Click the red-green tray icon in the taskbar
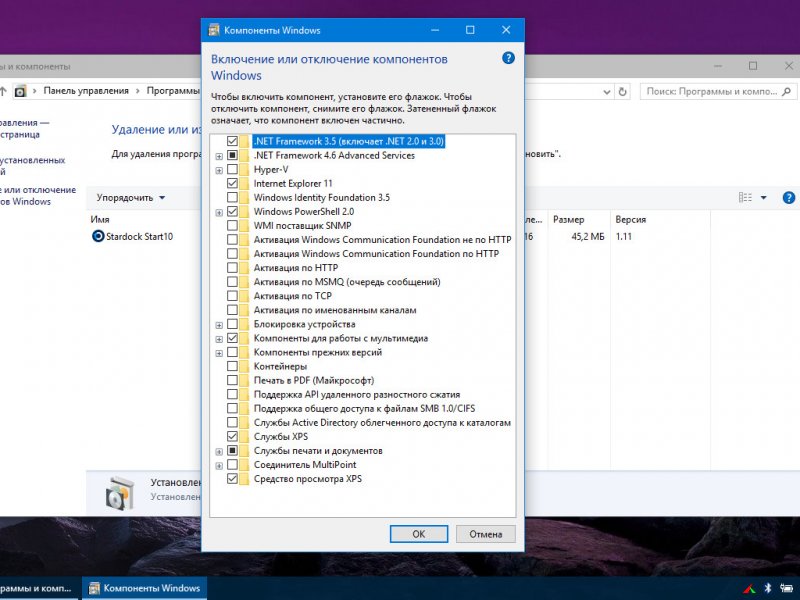Image resolution: width=800 pixels, height=600 pixels. point(749,589)
